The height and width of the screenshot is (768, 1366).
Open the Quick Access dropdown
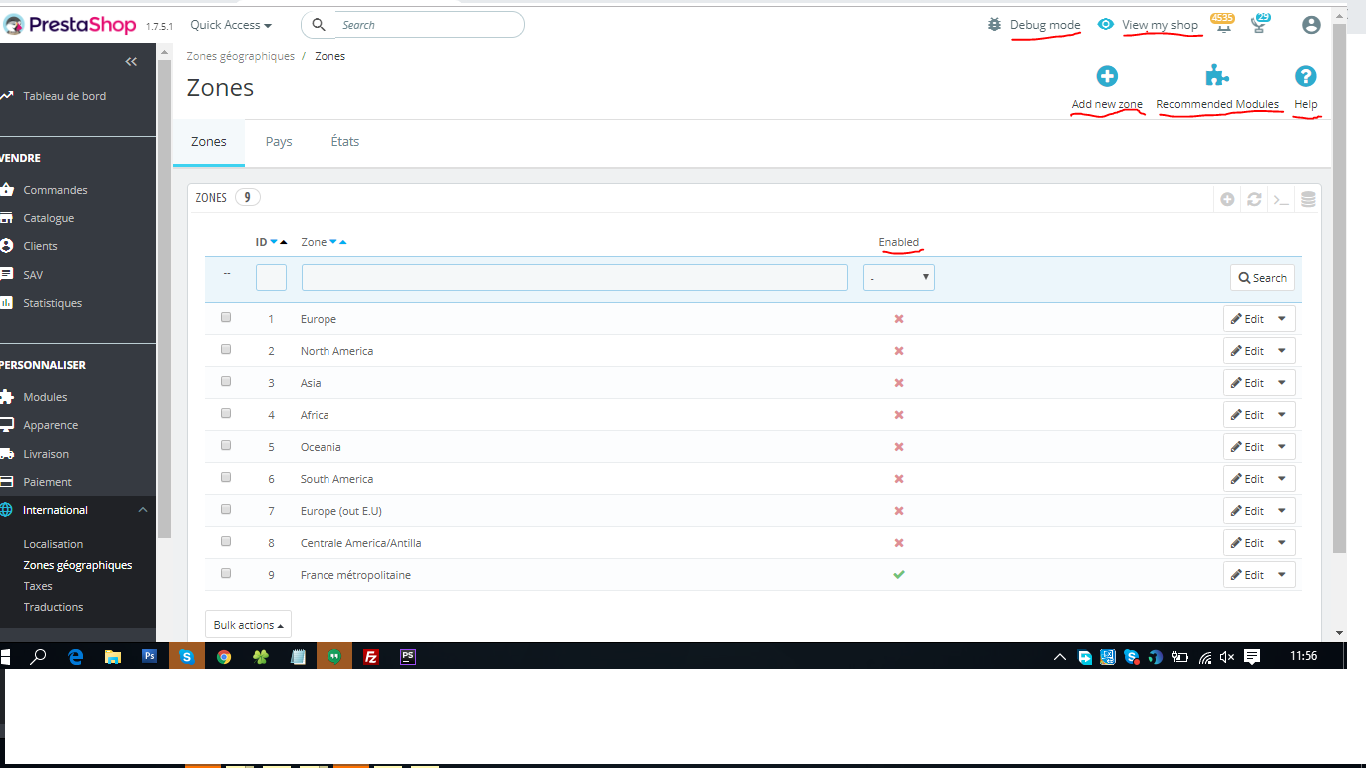pos(231,25)
